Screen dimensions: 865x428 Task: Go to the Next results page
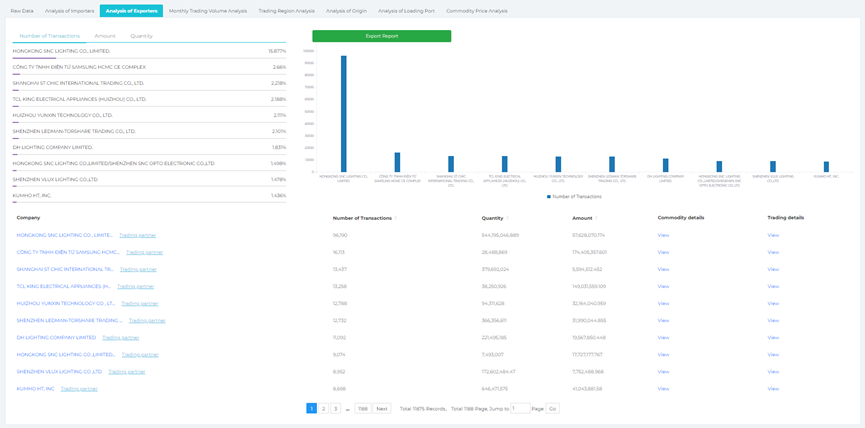[381, 409]
